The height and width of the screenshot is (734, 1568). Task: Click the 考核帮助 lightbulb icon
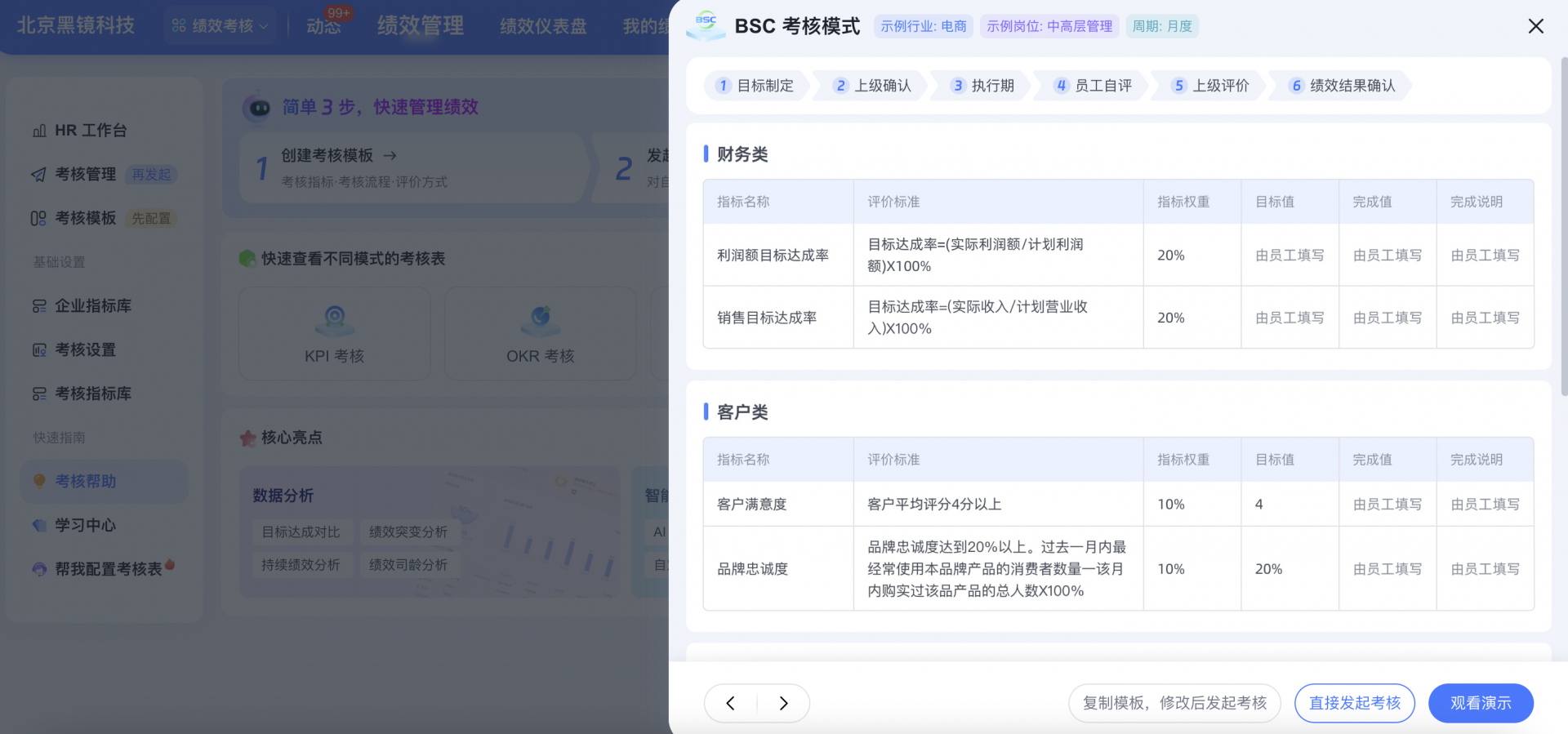click(39, 482)
